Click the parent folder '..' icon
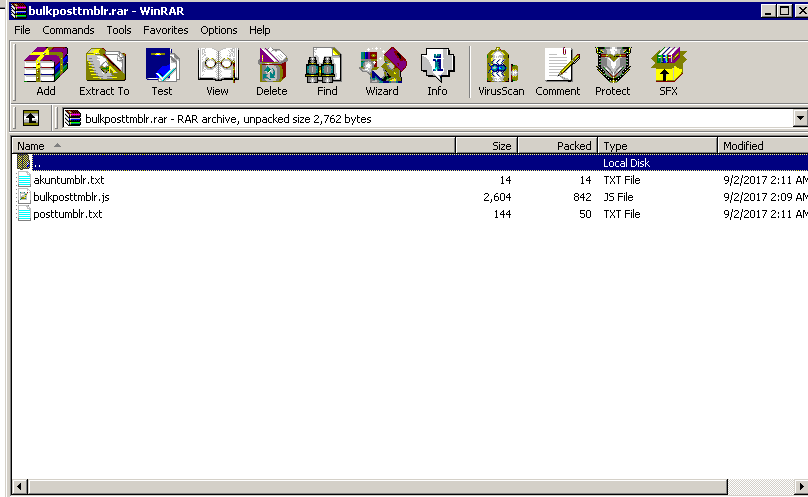This screenshot has height=497, width=808. coord(24,162)
